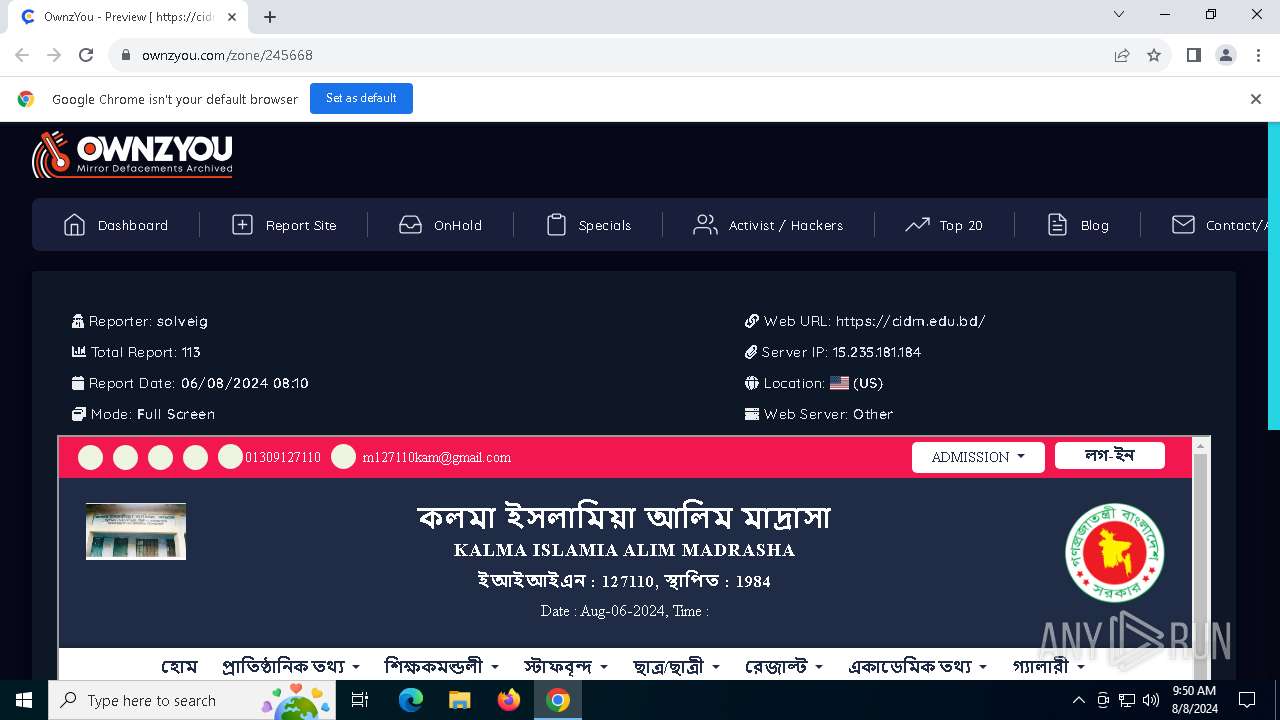Open the OnHold inbox icon

point(410,225)
